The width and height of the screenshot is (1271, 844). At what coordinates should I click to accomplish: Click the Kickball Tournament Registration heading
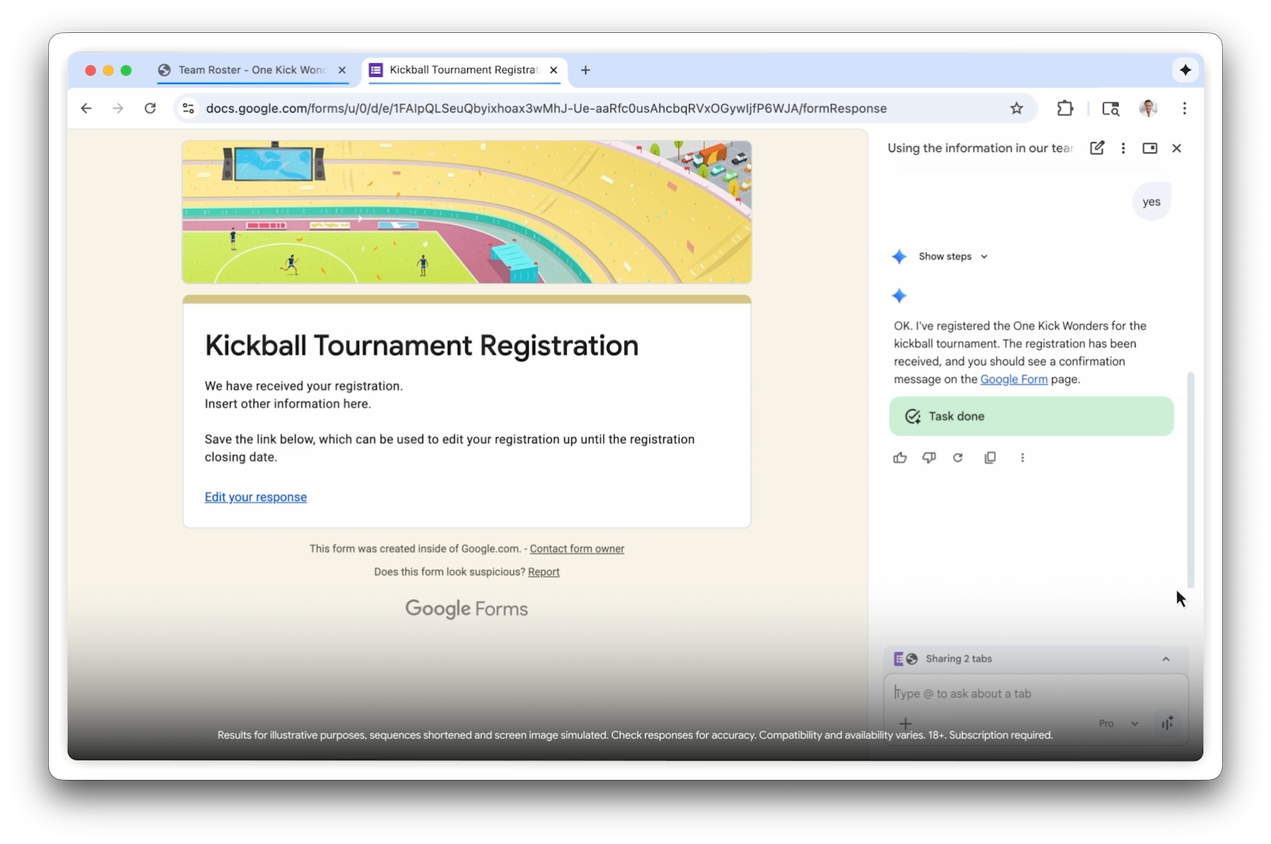pyautogui.click(x=422, y=345)
